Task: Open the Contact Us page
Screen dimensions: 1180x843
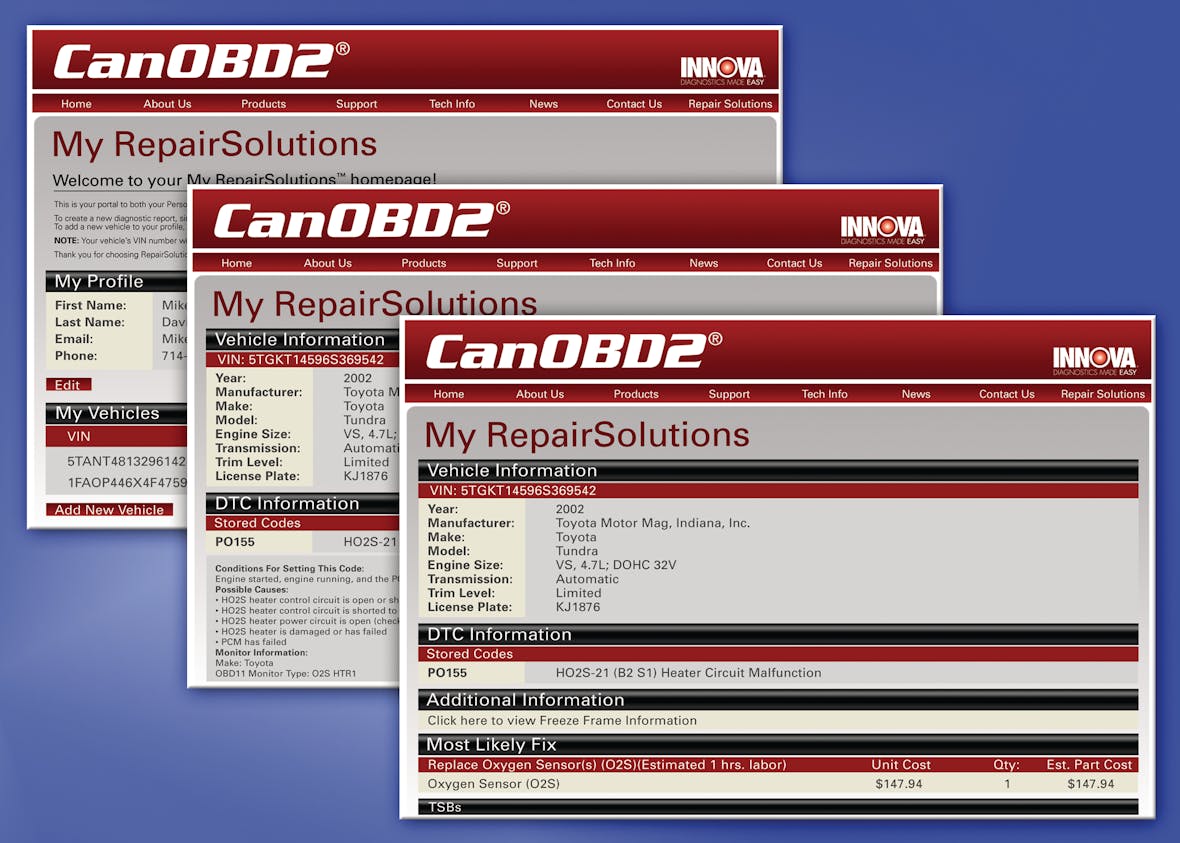Action: click(1006, 394)
